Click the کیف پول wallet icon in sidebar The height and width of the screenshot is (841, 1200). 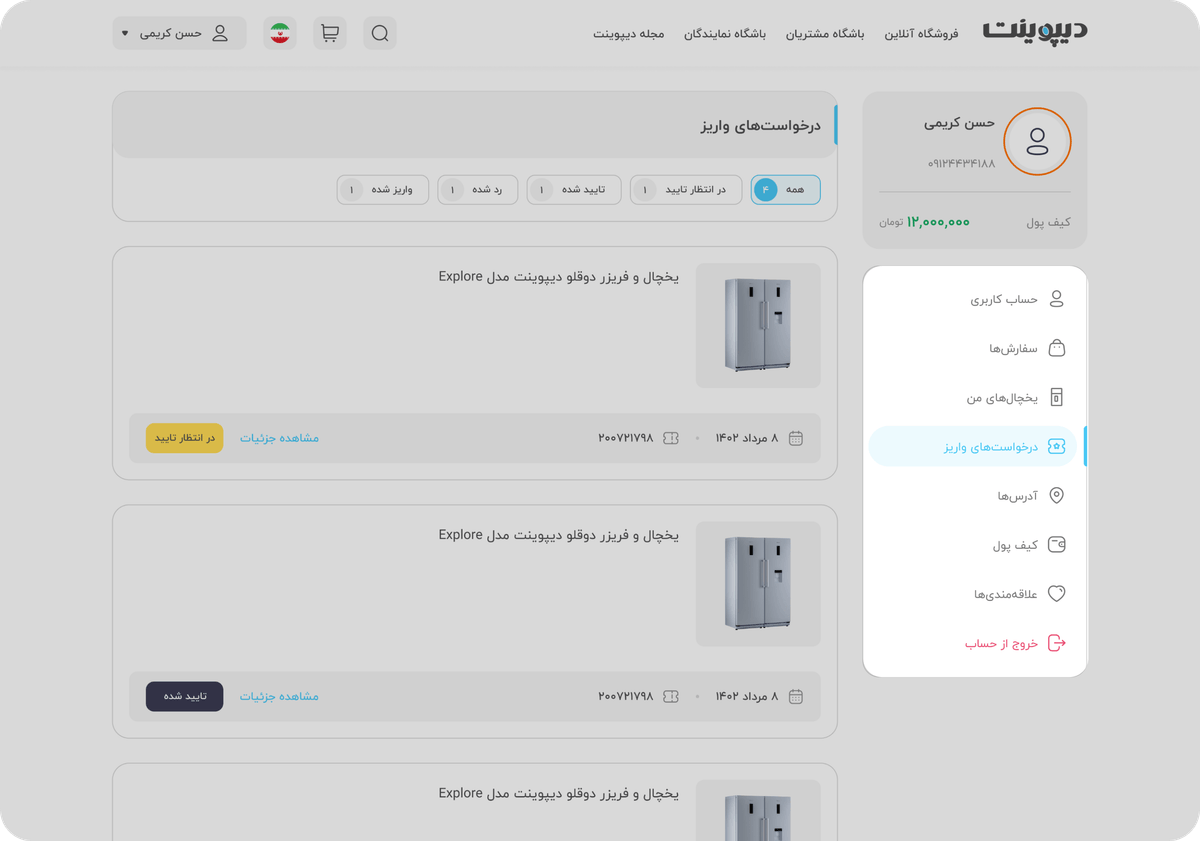1056,545
